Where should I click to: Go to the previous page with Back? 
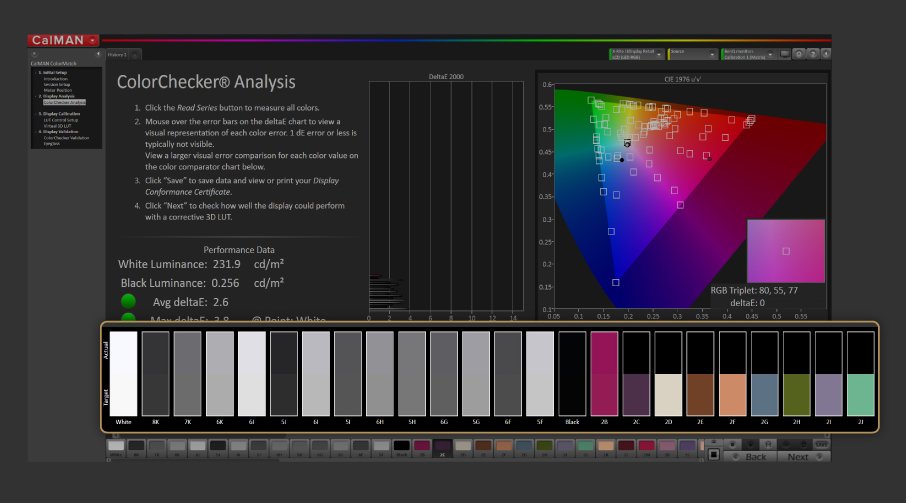click(750, 456)
